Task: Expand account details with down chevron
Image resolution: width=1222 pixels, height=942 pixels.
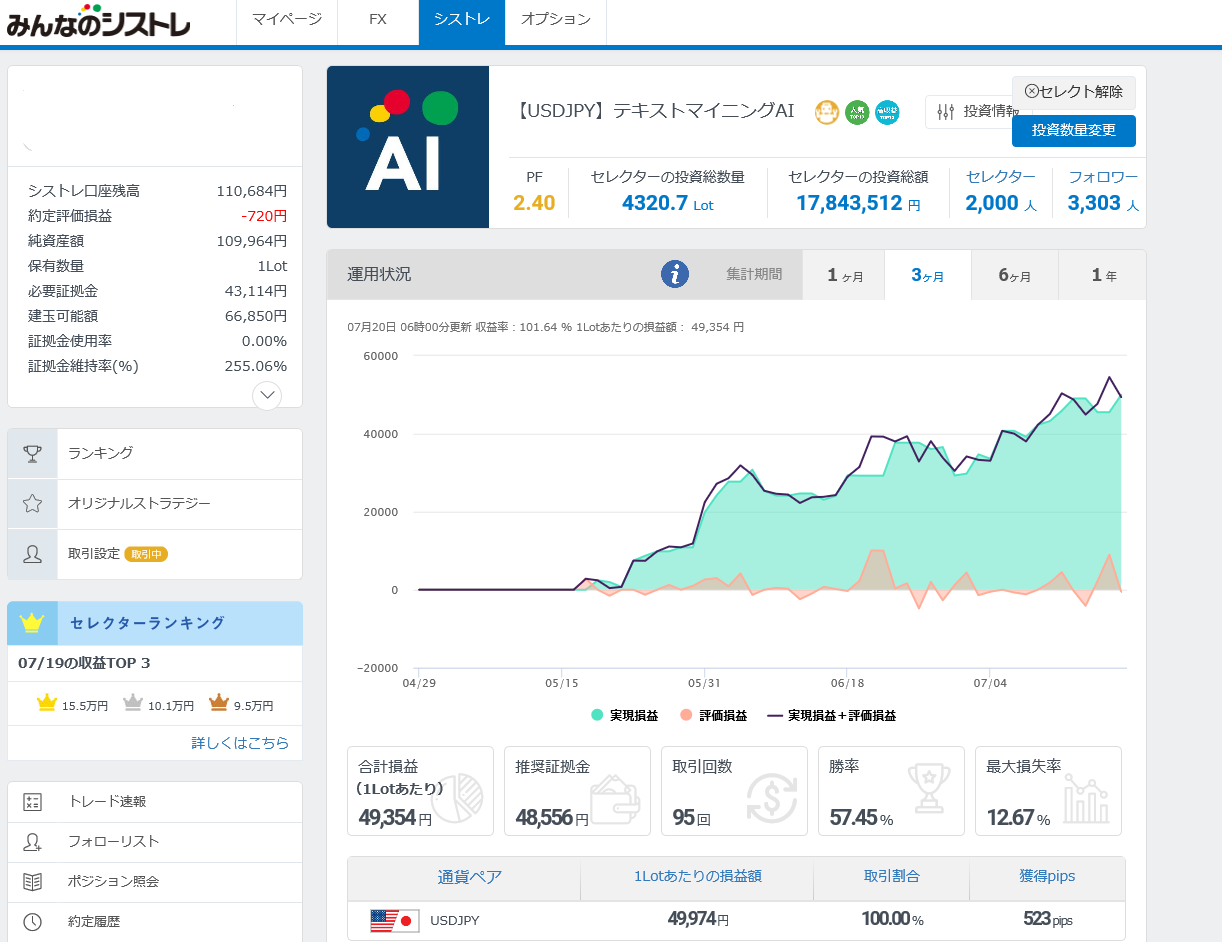Action: pos(267,395)
